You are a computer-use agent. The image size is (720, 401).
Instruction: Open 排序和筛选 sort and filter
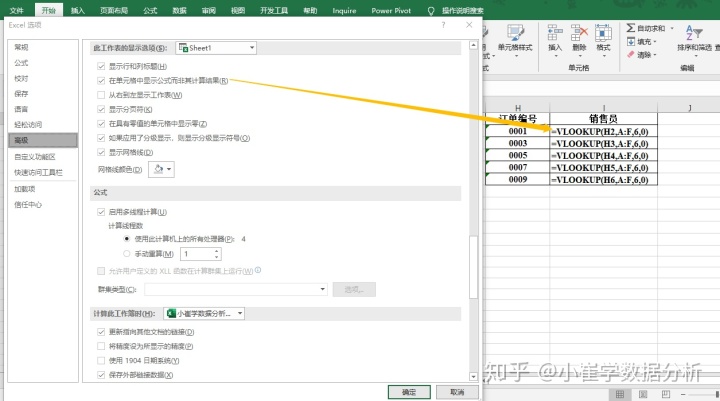point(694,40)
